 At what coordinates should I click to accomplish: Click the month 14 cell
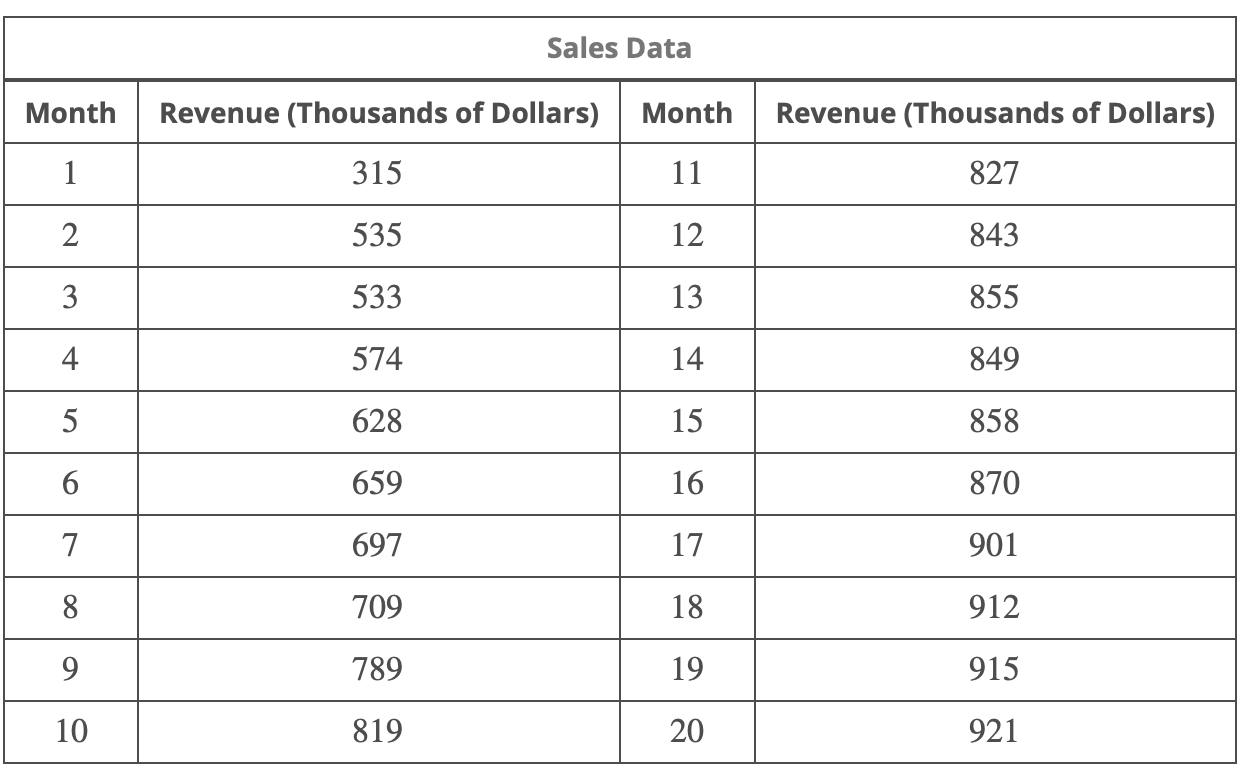686,360
